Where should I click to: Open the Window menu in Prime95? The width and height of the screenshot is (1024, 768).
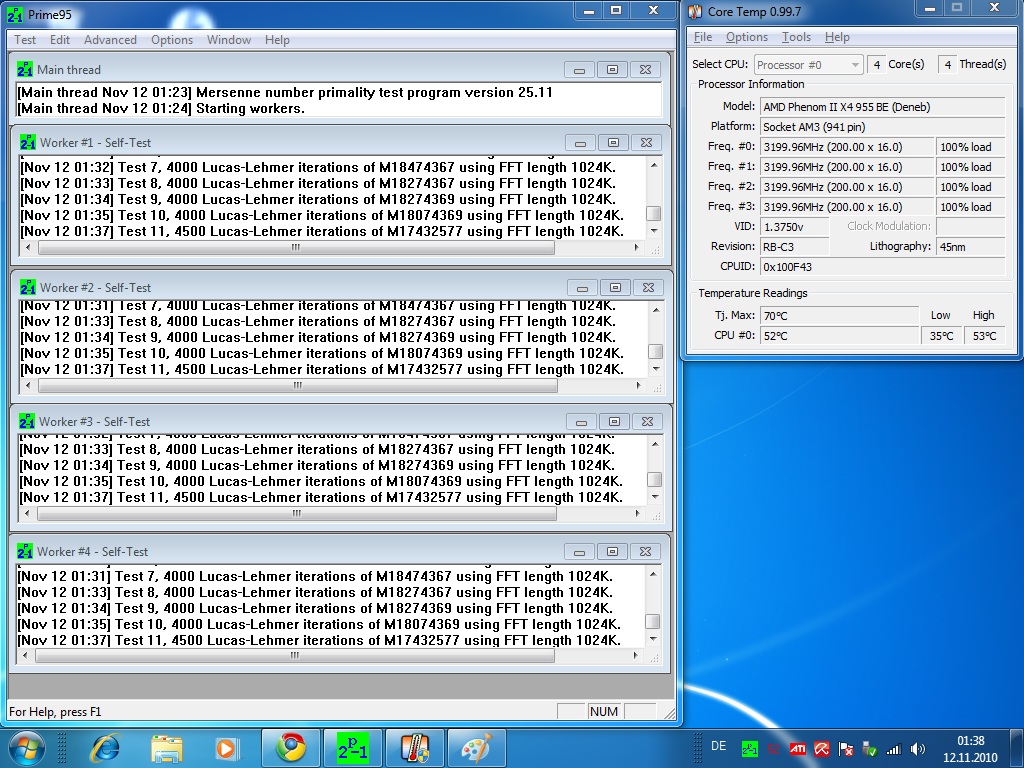coord(229,40)
